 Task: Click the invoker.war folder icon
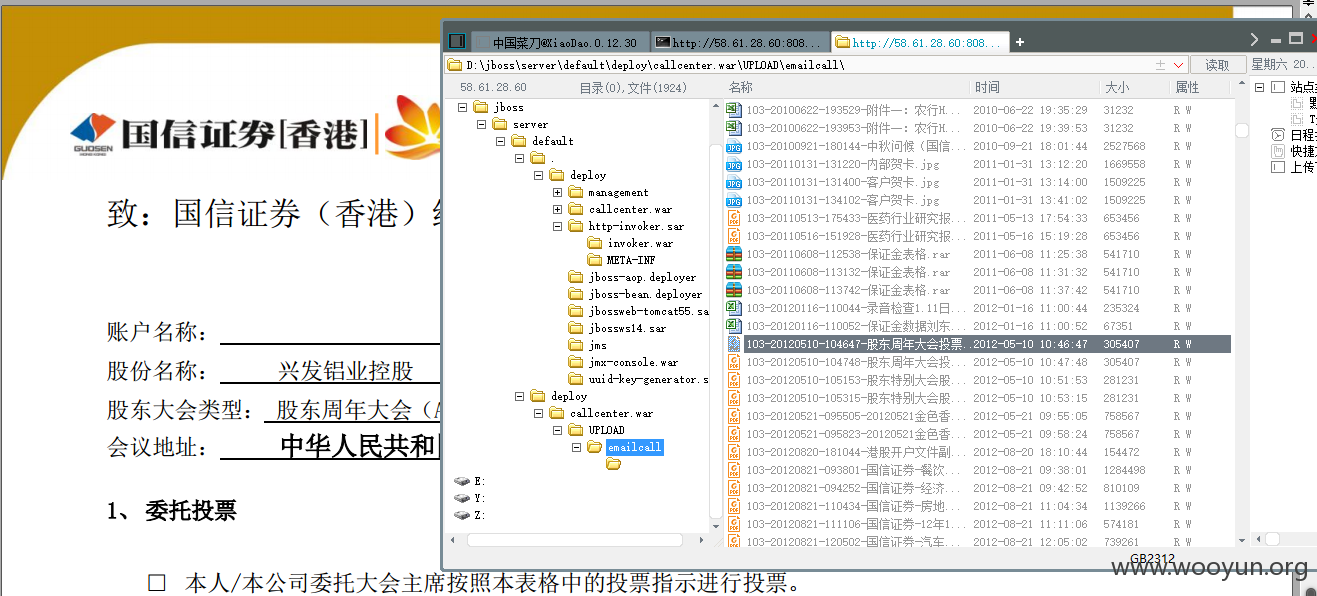[x=595, y=243]
